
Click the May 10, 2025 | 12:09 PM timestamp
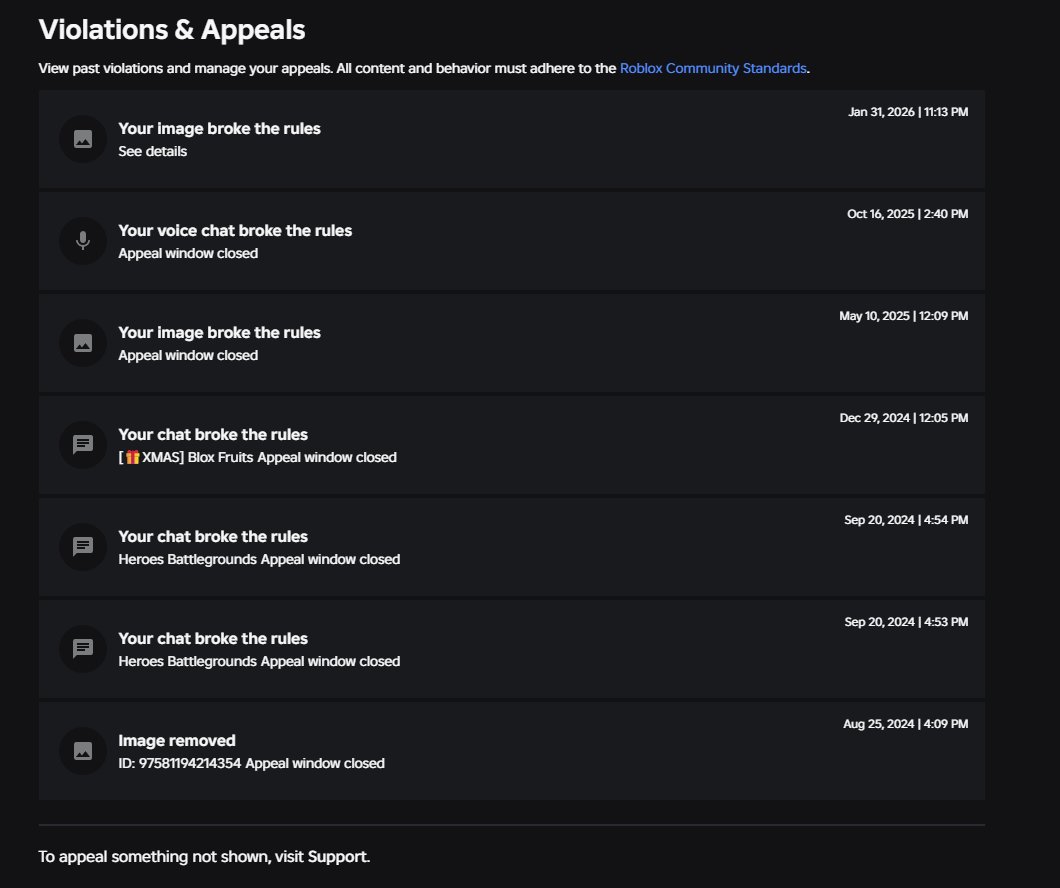coord(904,316)
